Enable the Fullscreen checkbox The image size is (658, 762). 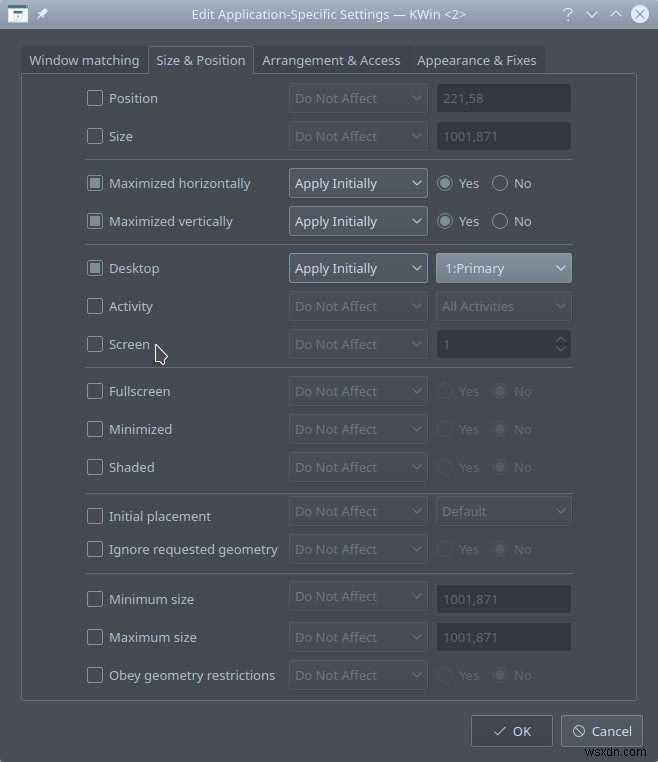(95, 391)
